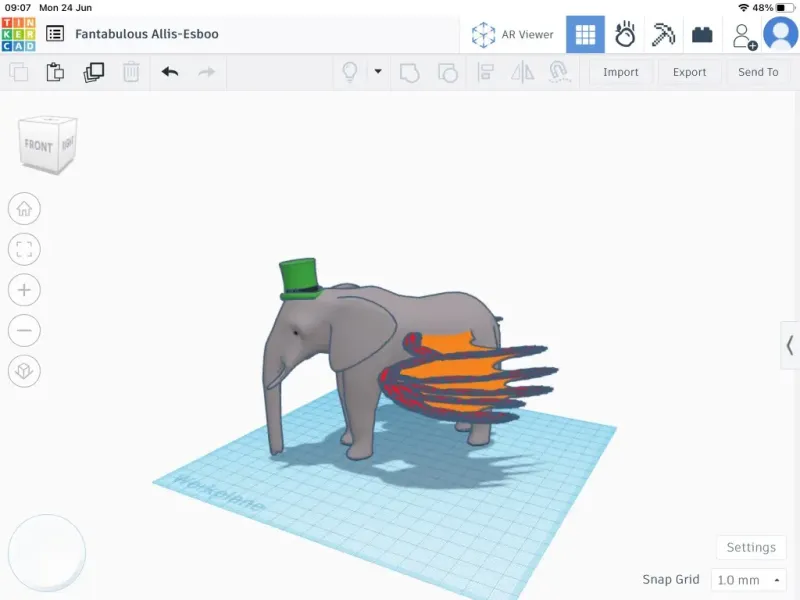This screenshot has width=800, height=600.
Task: Zoom out with minus button
Action: pos(24,331)
